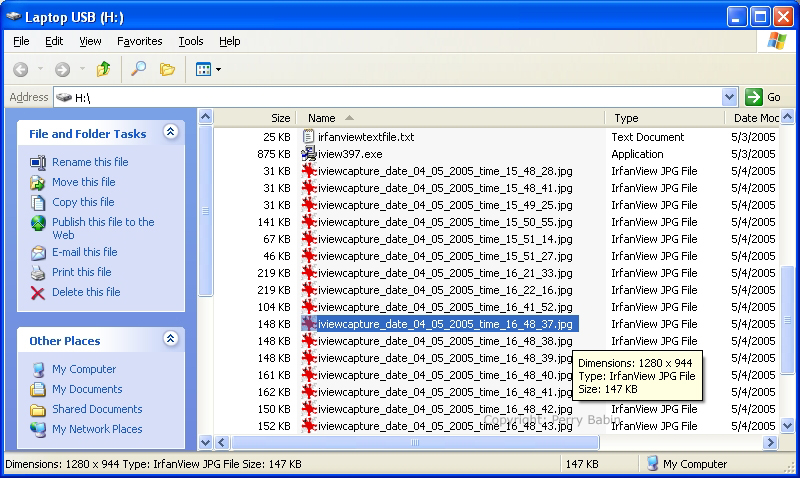This screenshot has width=800, height=478.
Task: Select file iviewcapture time_15_50_55.jpg
Action: [x=445, y=222]
